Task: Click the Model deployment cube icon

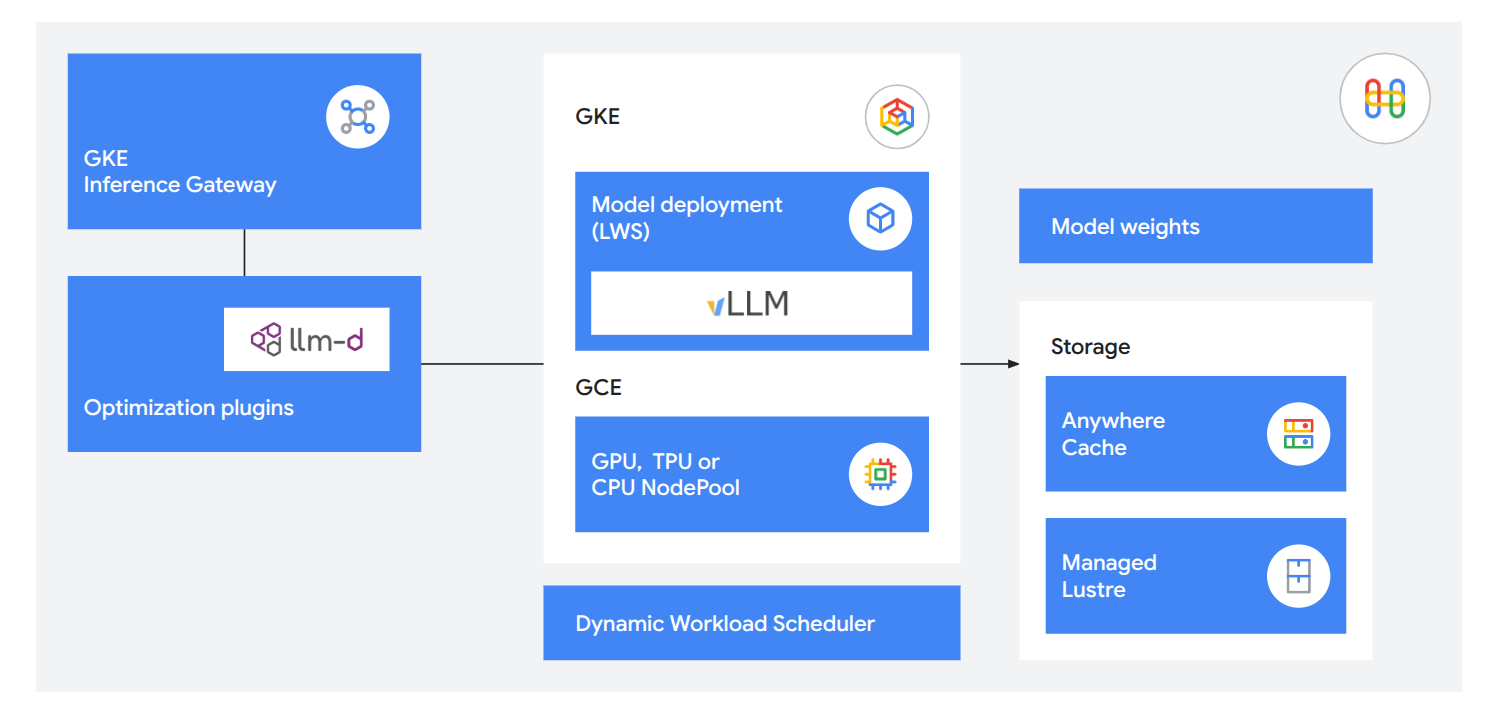Action: click(x=879, y=218)
